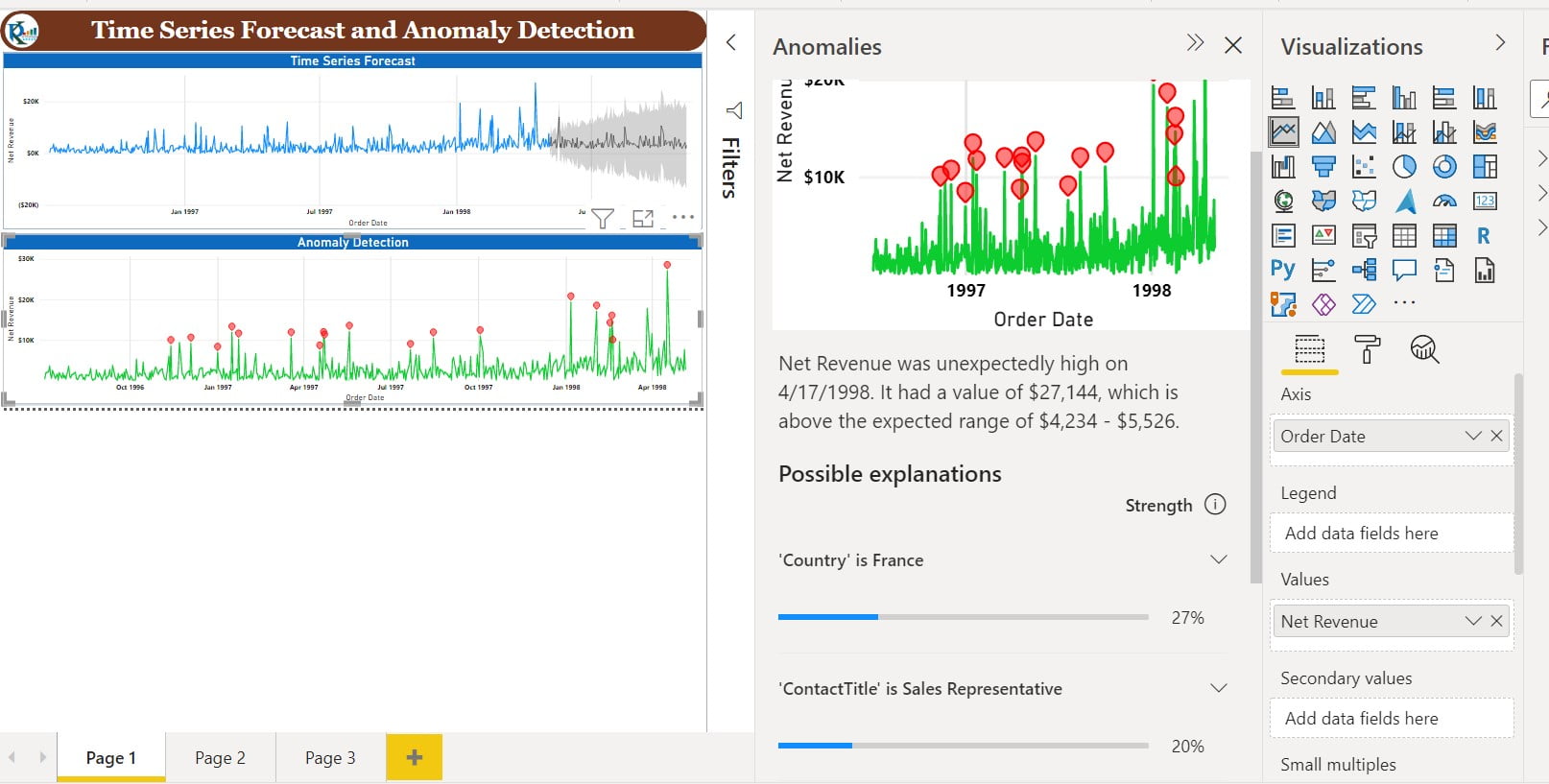The image size is (1549, 784).
Task: Select the Area chart visual
Action: [1323, 132]
